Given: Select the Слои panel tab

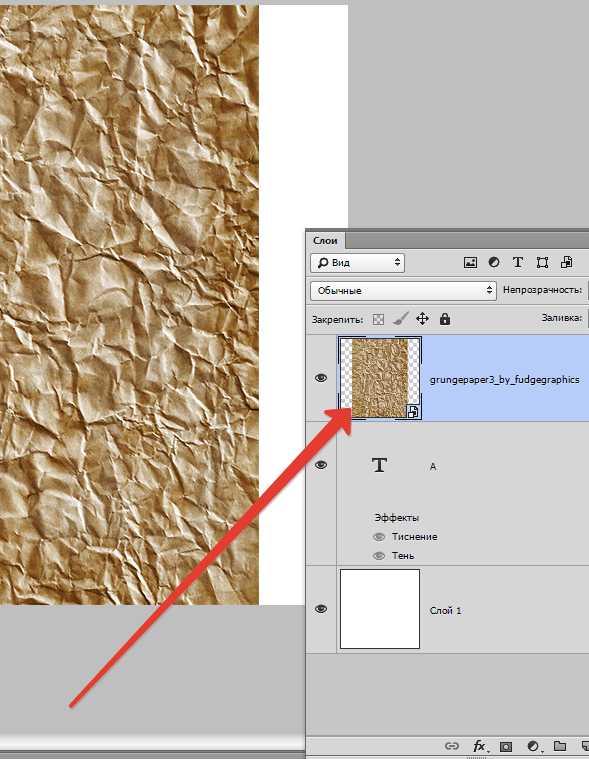Looking at the screenshot, I should click(325, 241).
